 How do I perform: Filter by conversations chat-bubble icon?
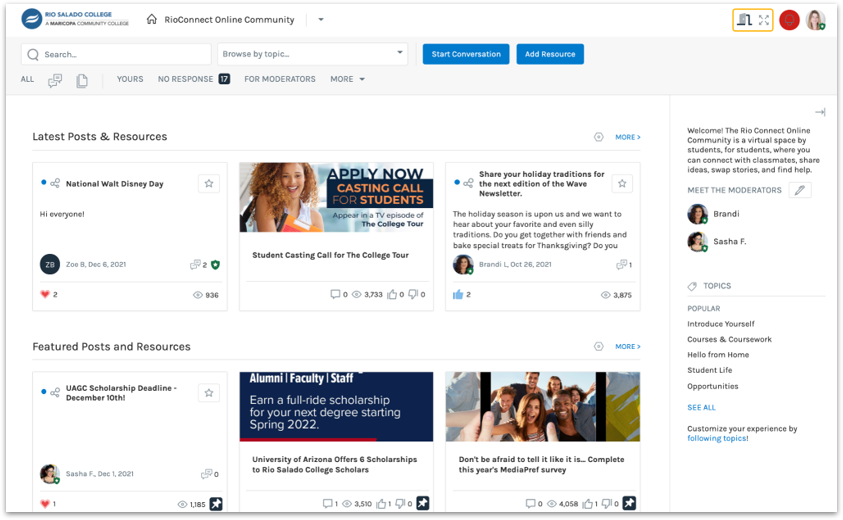55,81
